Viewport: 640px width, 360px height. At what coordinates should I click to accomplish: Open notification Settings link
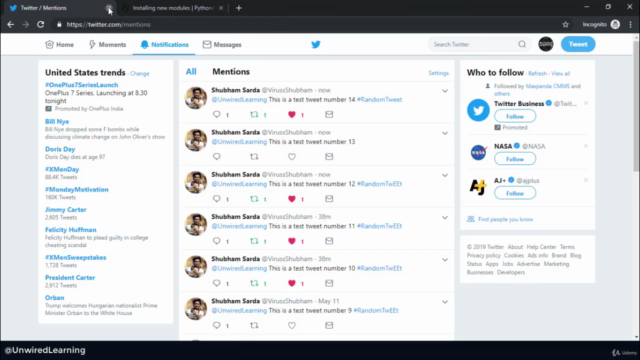[x=438, y=73]
